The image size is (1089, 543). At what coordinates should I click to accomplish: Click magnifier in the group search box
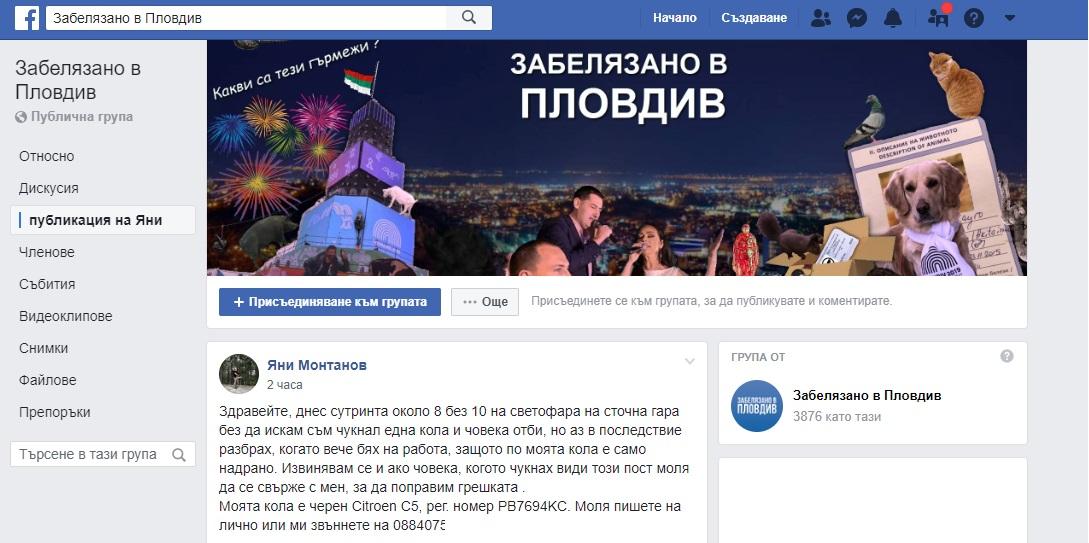(178, 455)
